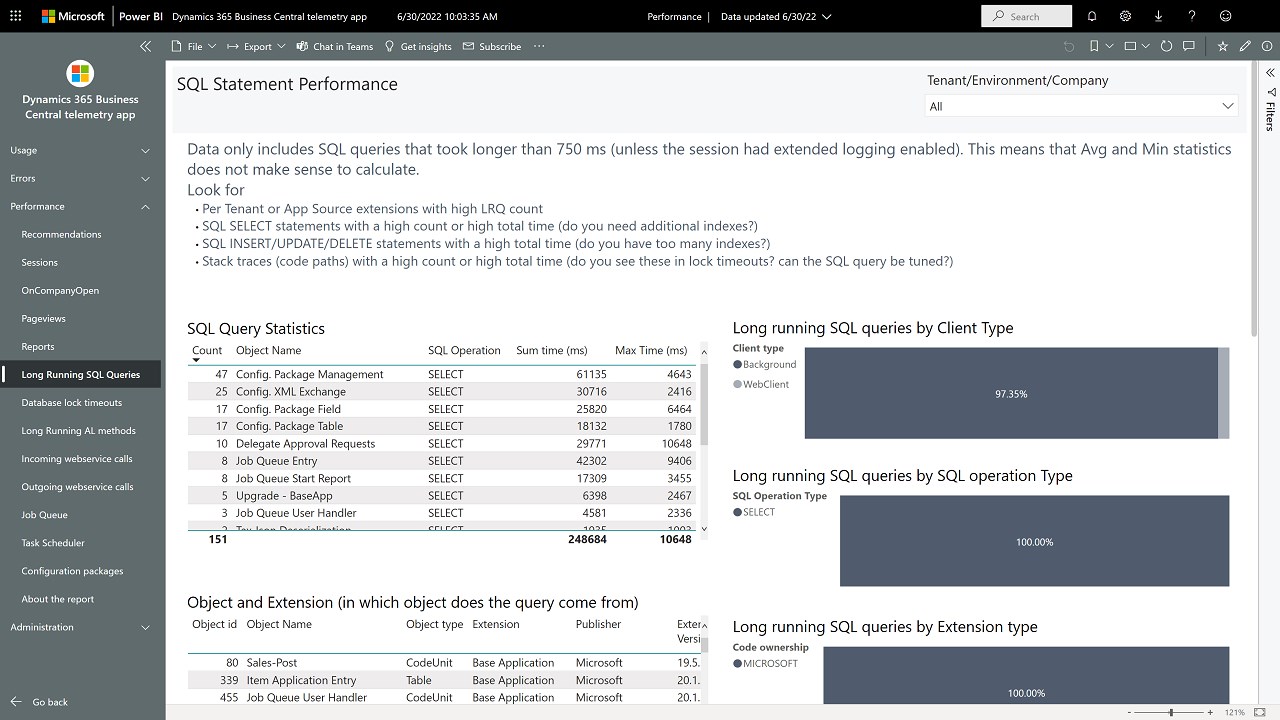Open the settings gear in header
1280x720 pixels.
[1125, 16]
